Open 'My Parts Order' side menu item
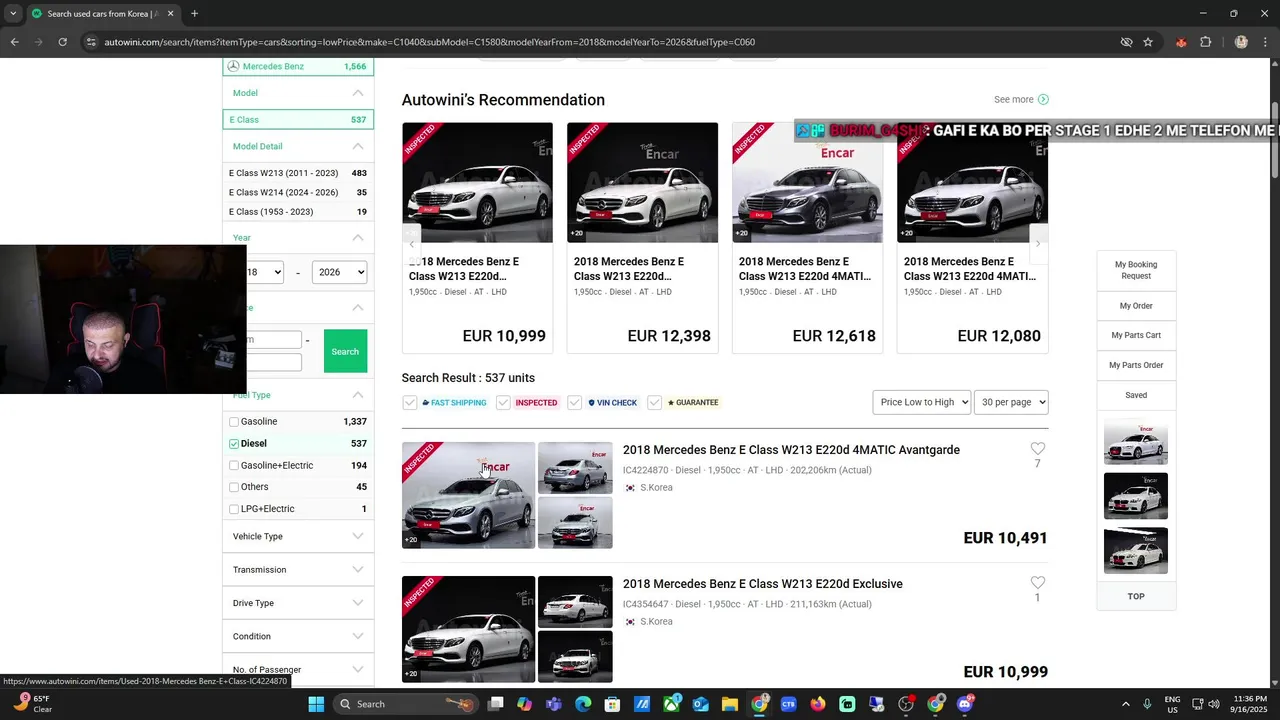This screenshot has height=720, width=1280. point(1136,365)
